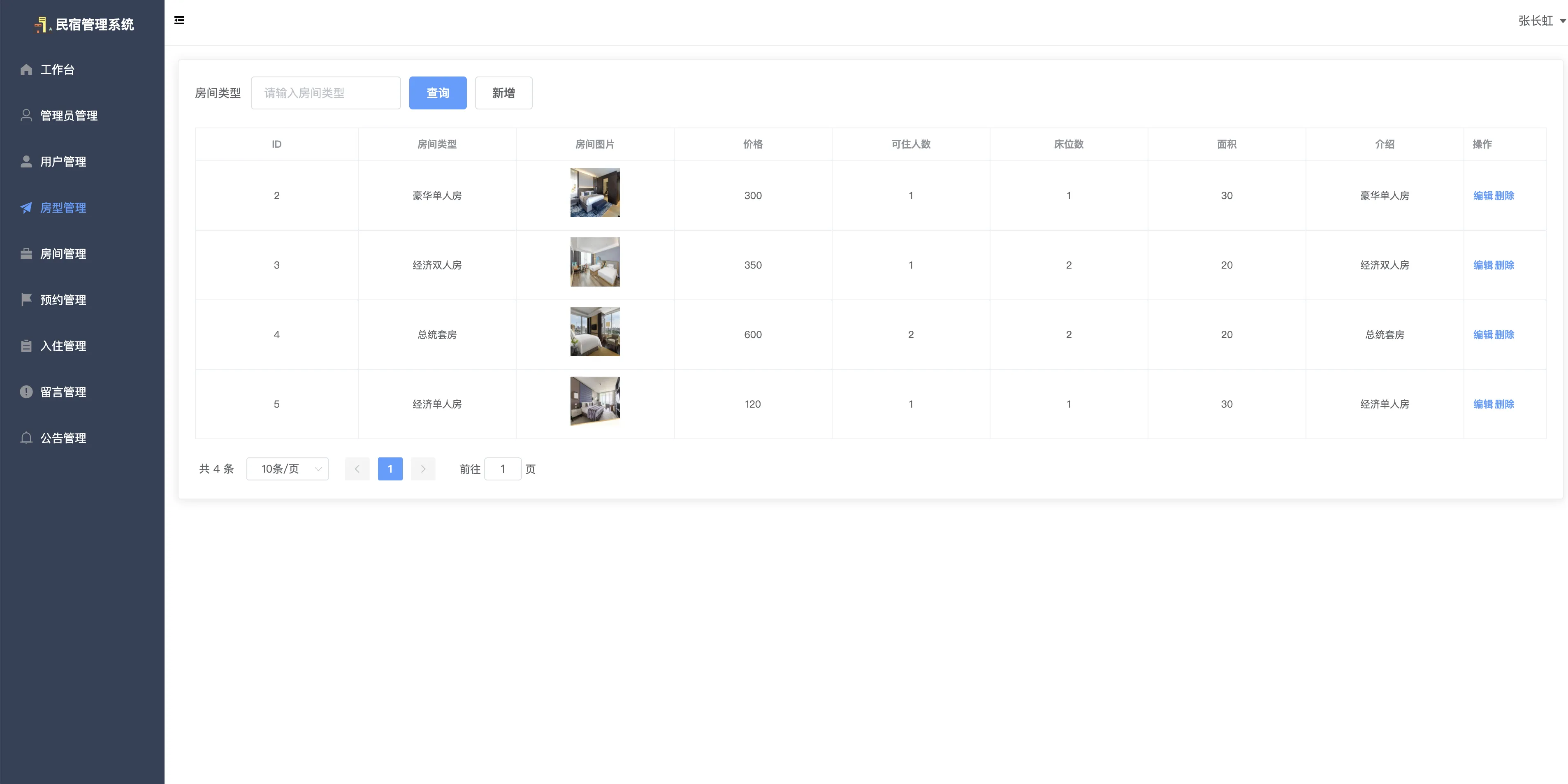The width and height of the screenshot is (1568, 784).
Task: Click 删除 link for 总统套房 row
Action: click(1505, 335)
